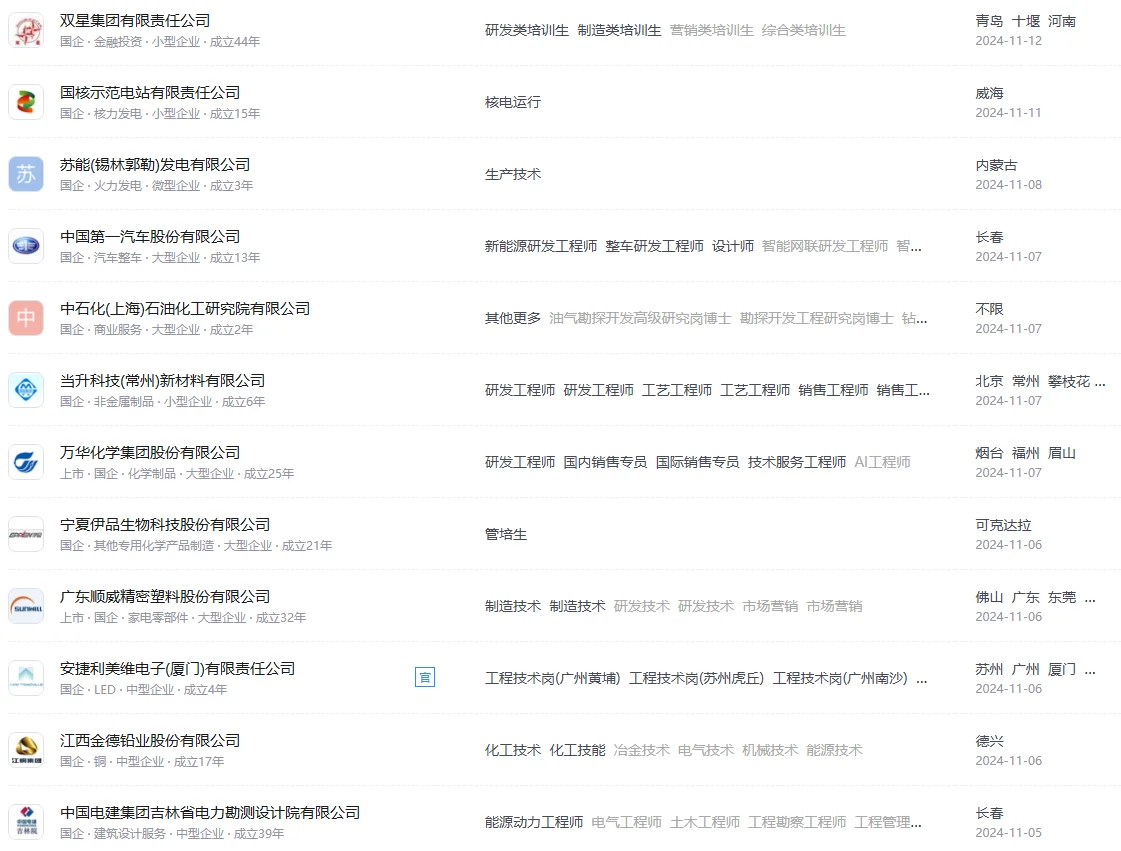Click 可克达拉 location on 宁夏伊品 row
This screenshot has height=851, width=1121.
(1003, 526)
